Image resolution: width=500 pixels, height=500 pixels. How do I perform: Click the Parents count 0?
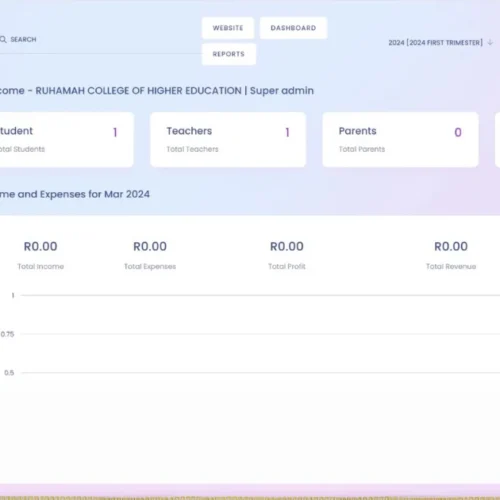click(x=458, y=132)
